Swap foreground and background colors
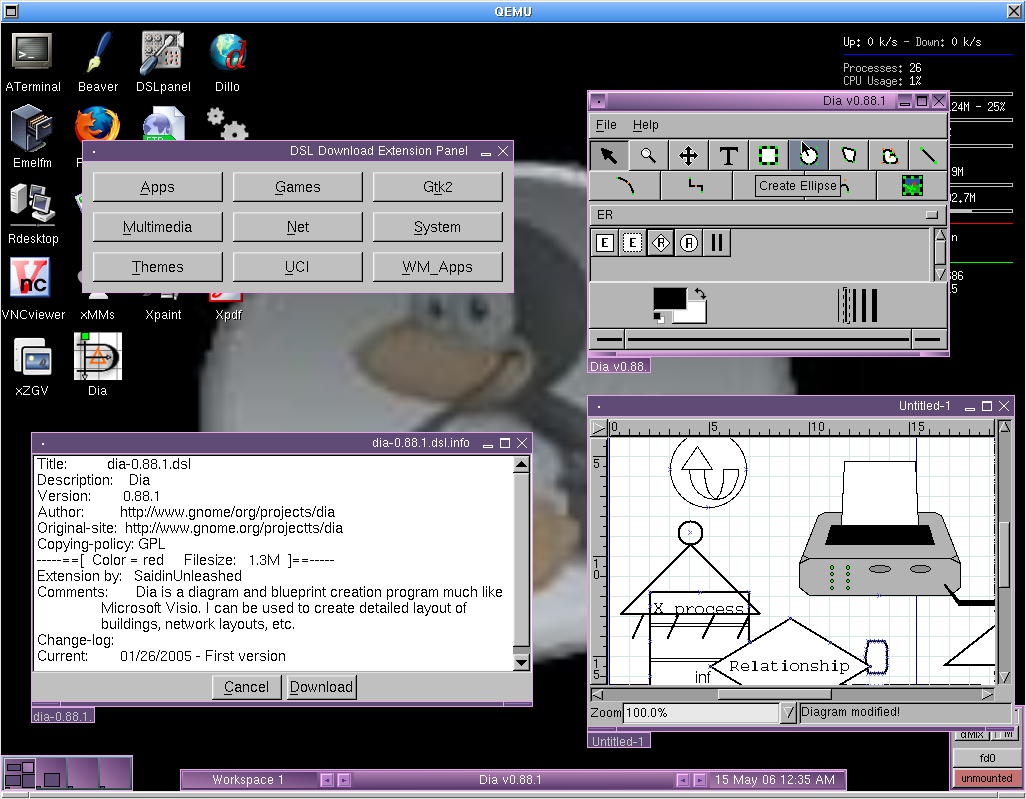The width and height of the screenshot is (1026, 799). tap(699, 294)
